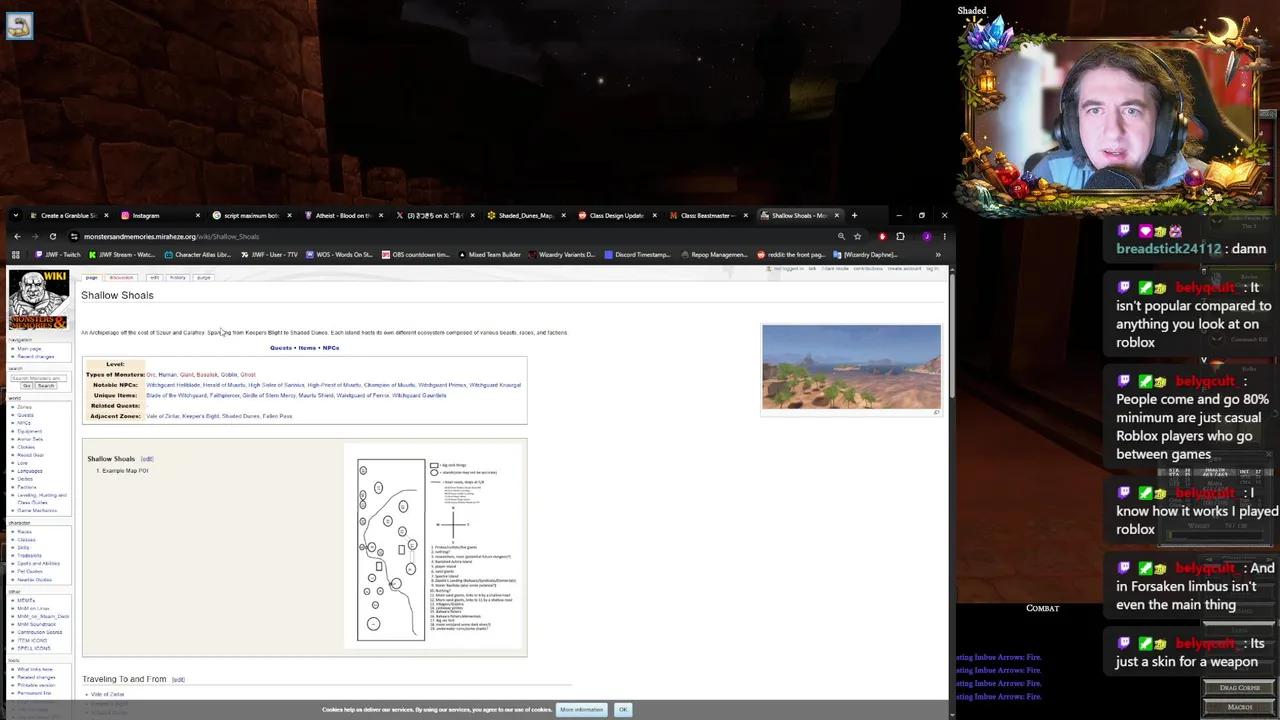Click the create account link
The height and width of the screenshot is (720, 1280).
point(904,269)
